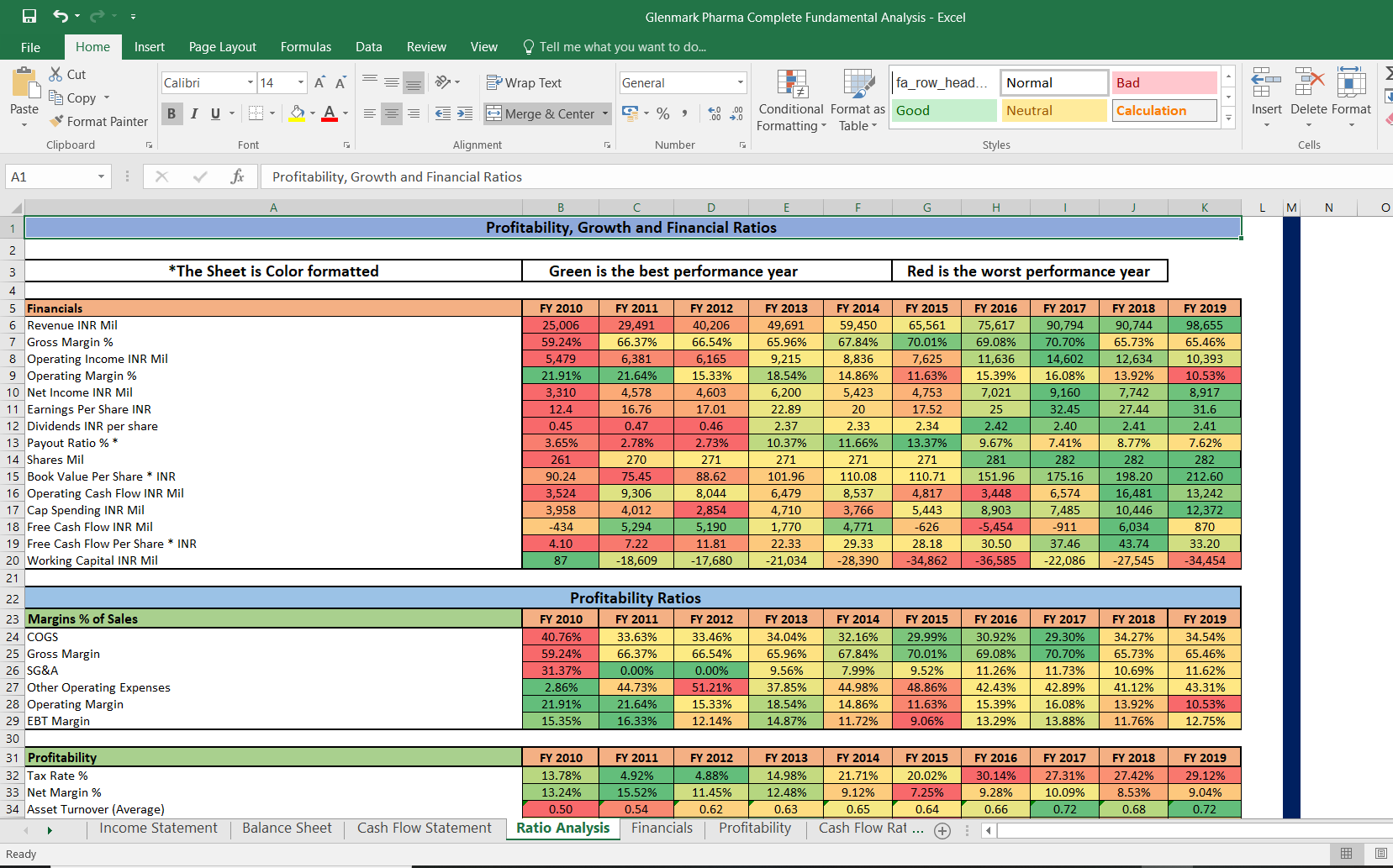Apply the Normal cell style
This screenshot has height=868, width=1393.
click(x=1054, y=82)
